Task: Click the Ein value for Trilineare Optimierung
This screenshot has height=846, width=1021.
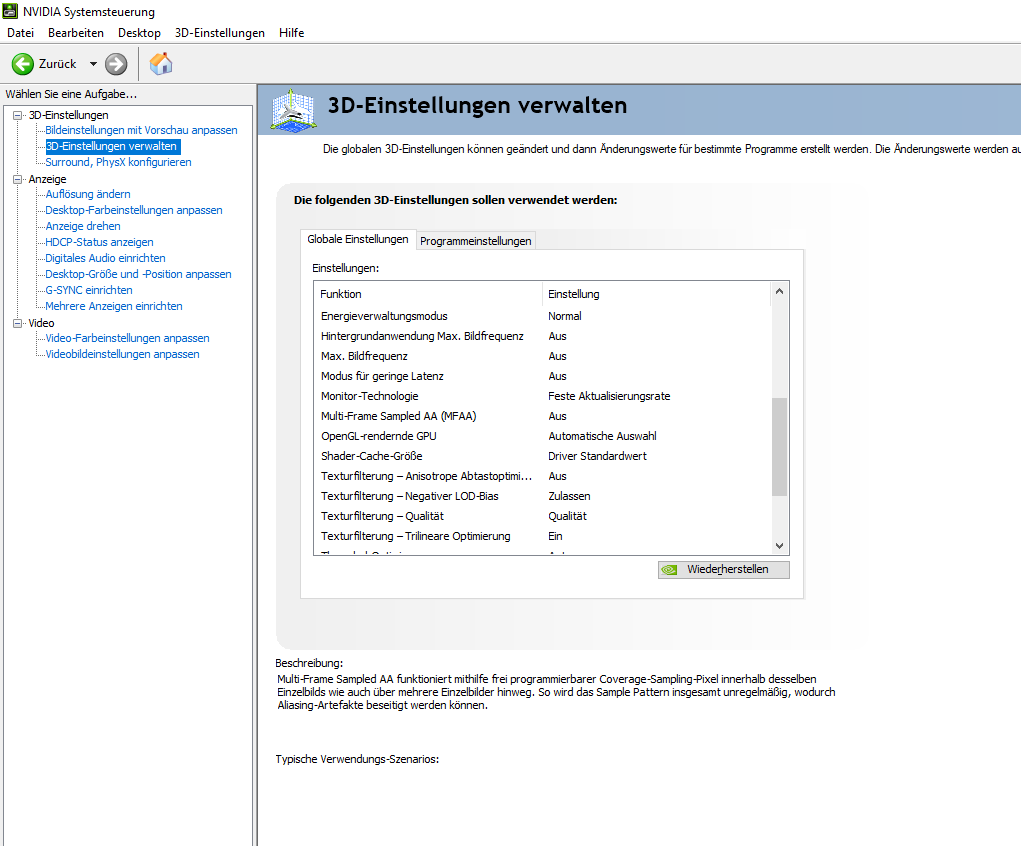Action: pyautogui.click(x=555, y=537)
